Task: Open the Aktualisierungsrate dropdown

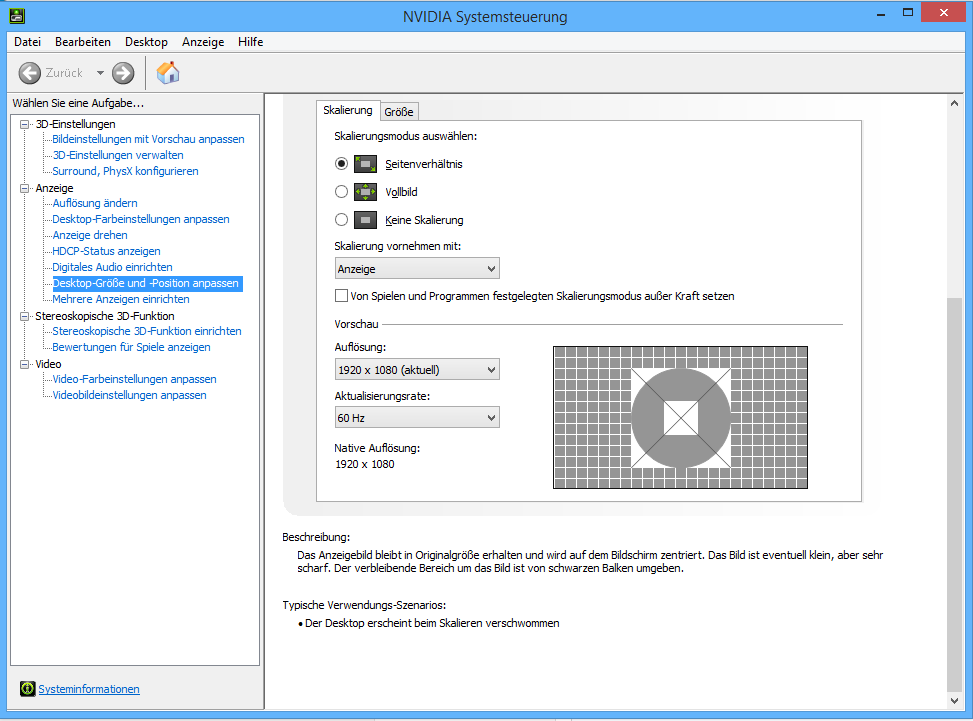Action: click(417, 418)
